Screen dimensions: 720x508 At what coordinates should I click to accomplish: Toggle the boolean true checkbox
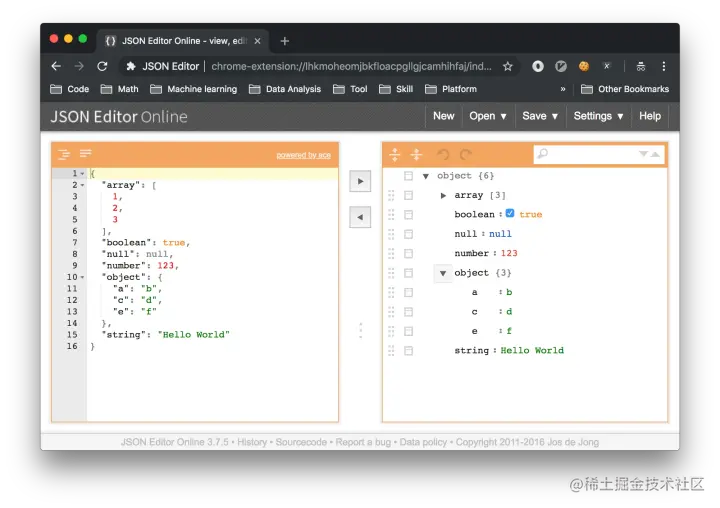click(x=510, y=214)
